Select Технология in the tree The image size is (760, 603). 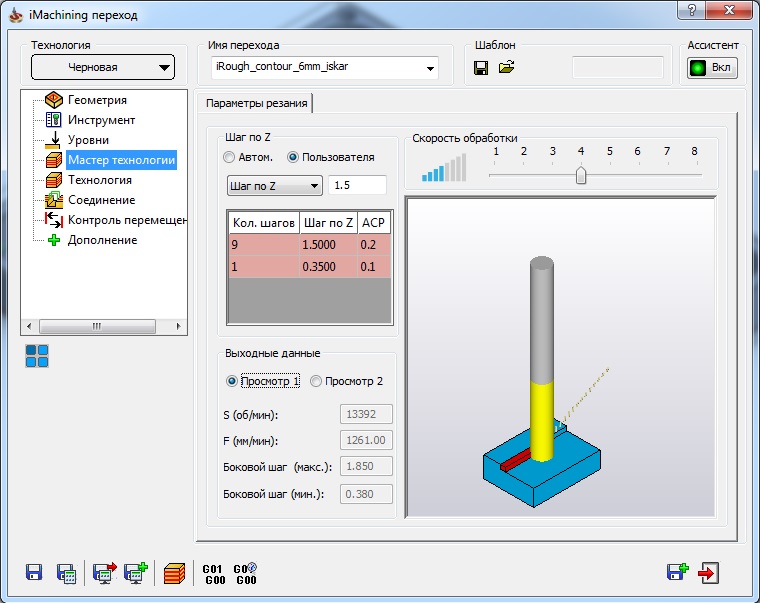tap(100, 180)
